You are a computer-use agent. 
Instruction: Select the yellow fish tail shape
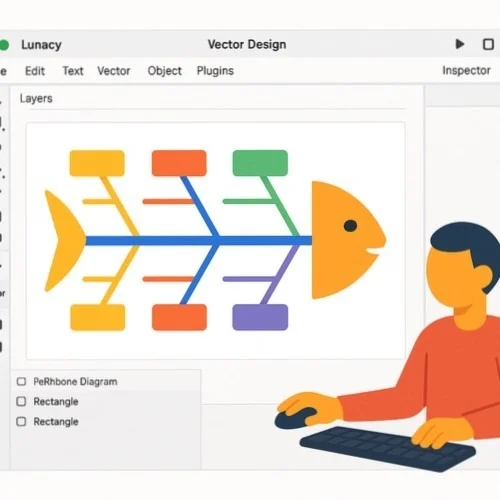[x=65, y=241]
